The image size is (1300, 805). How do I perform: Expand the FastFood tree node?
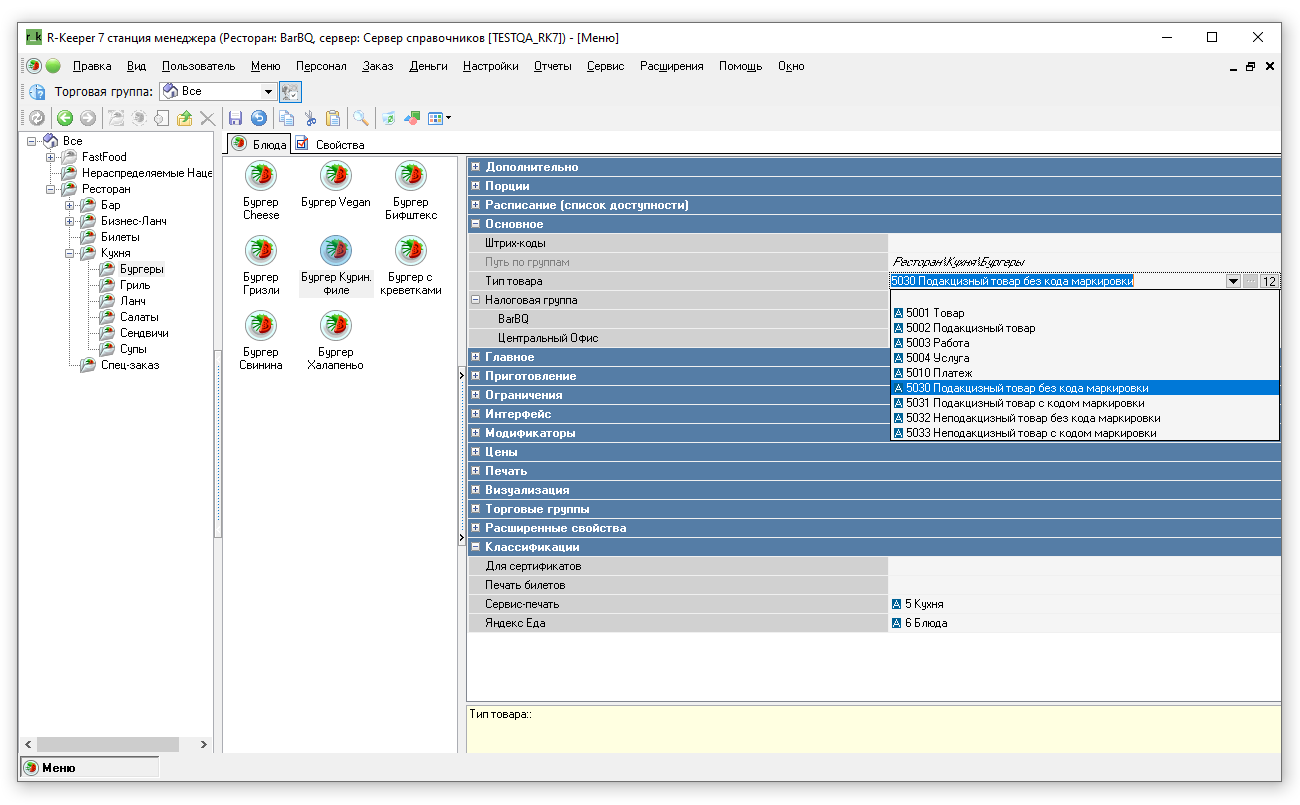pos(50,157)
